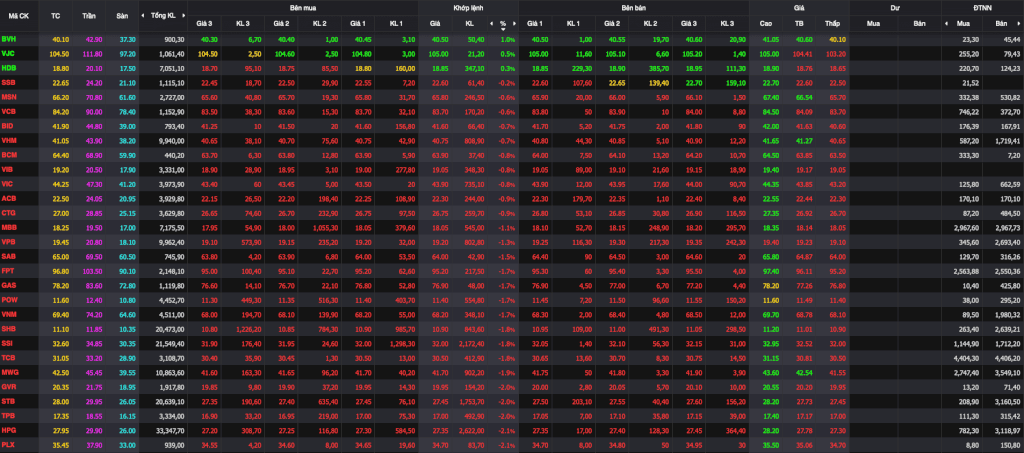Click the TB column header
Screen dimensions: 1024x453
pos(799,23)
